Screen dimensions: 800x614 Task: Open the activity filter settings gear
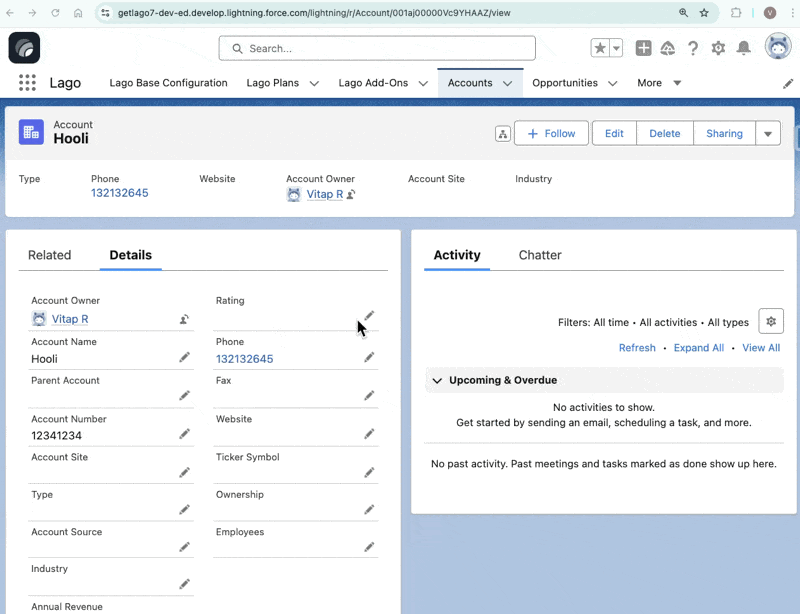pyautogui.click(x=771, y=322)
